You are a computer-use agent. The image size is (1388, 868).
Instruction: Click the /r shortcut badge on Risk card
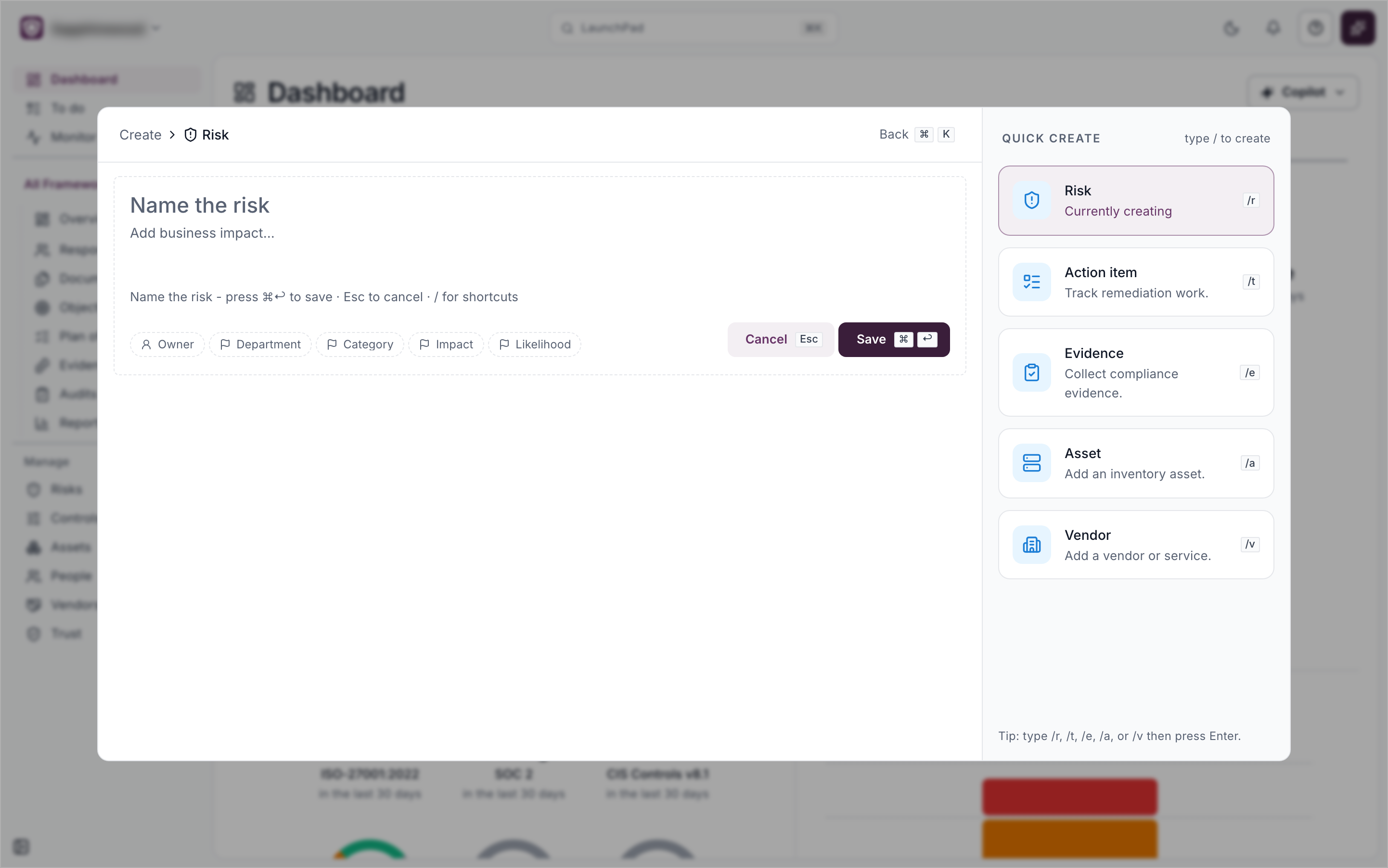tap(1251, 200)
